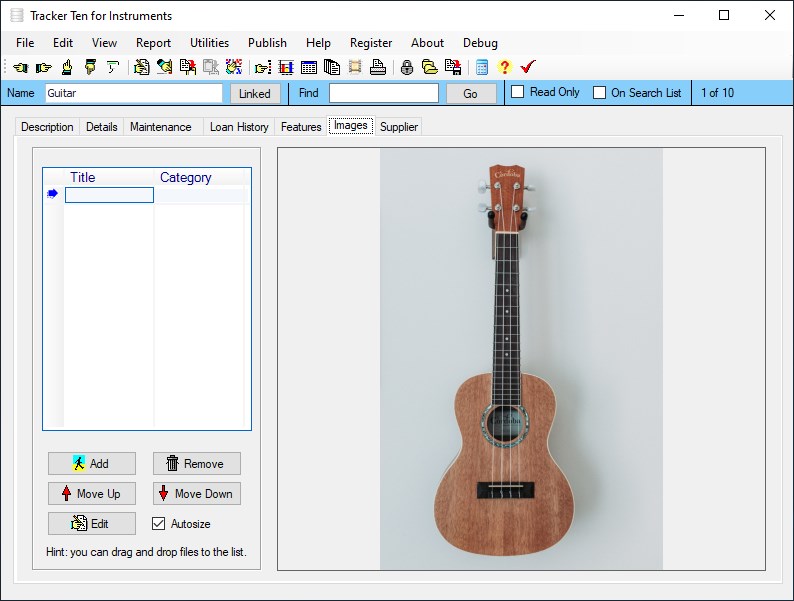This screenshot has width=794, height=601.
Task: Click the Title column header
Action: click(109, 177)
